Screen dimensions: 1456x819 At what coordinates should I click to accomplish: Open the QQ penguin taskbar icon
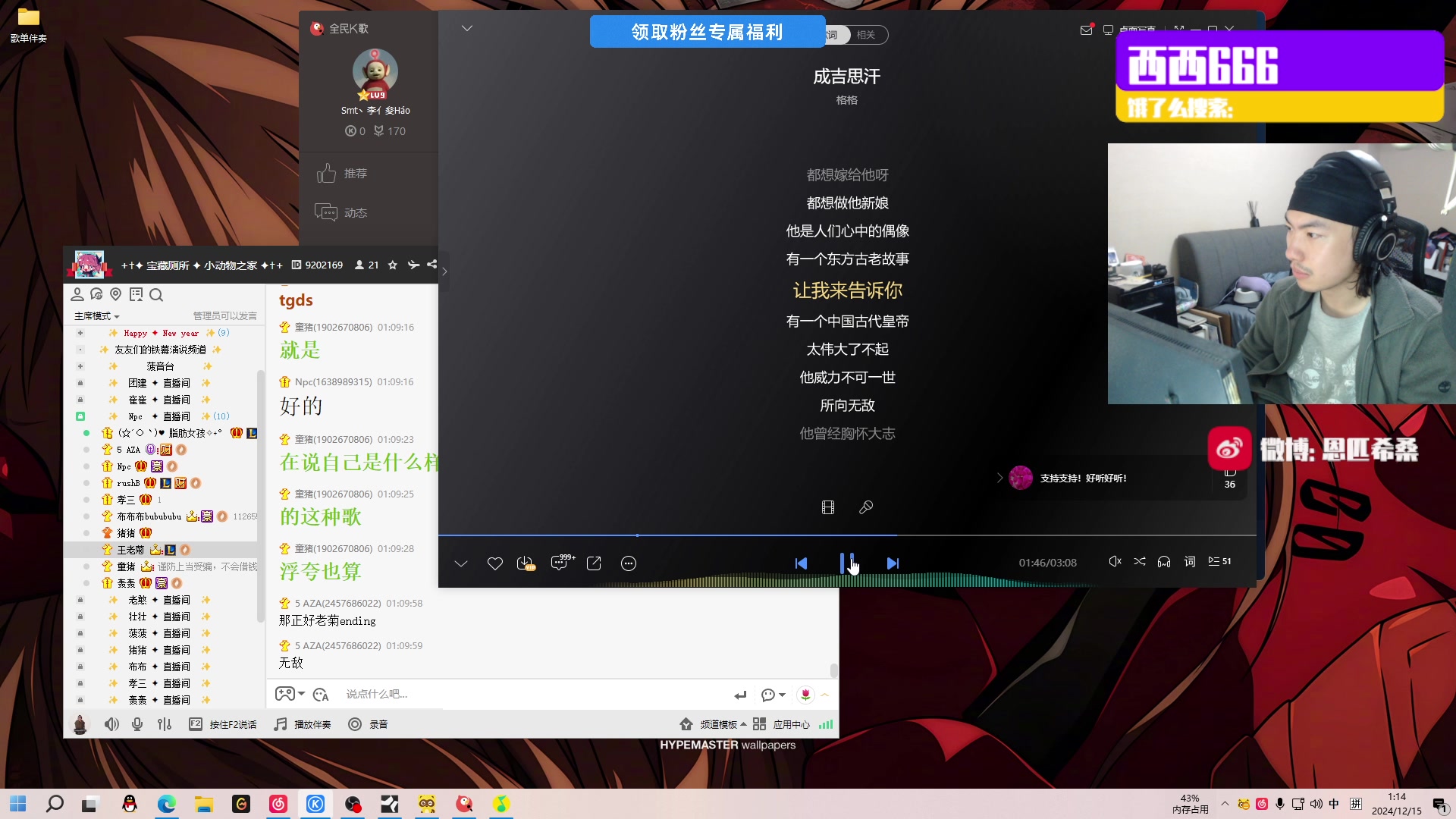click(130, 804)
